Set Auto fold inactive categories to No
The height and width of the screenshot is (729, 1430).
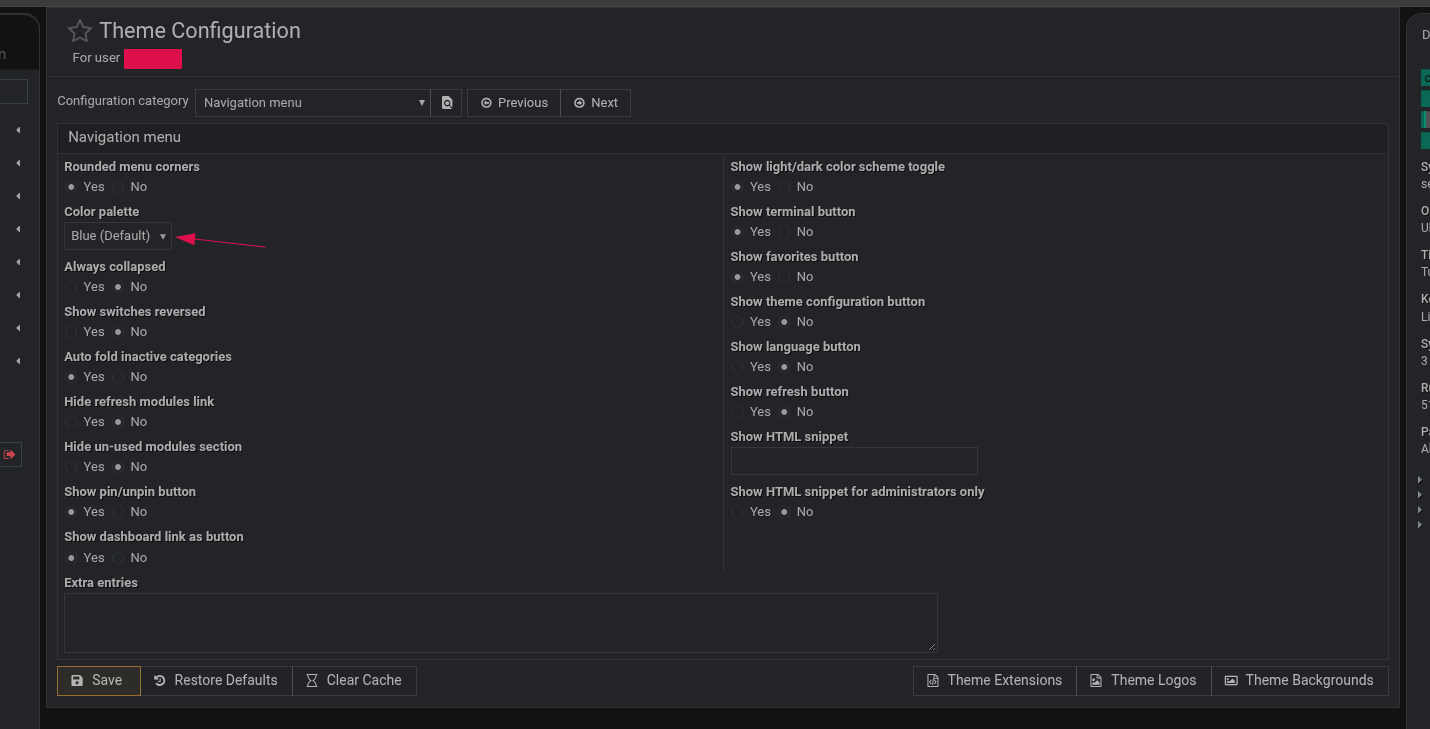pos(118,377)
